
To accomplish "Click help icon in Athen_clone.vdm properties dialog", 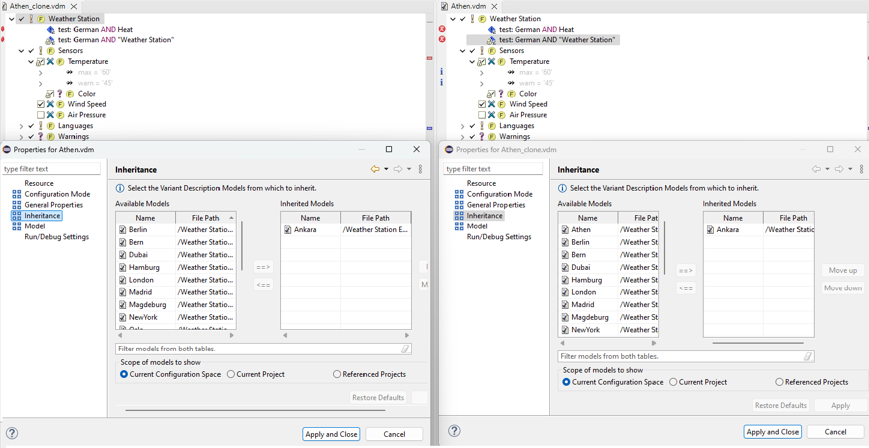I will [x=454, y=431].
